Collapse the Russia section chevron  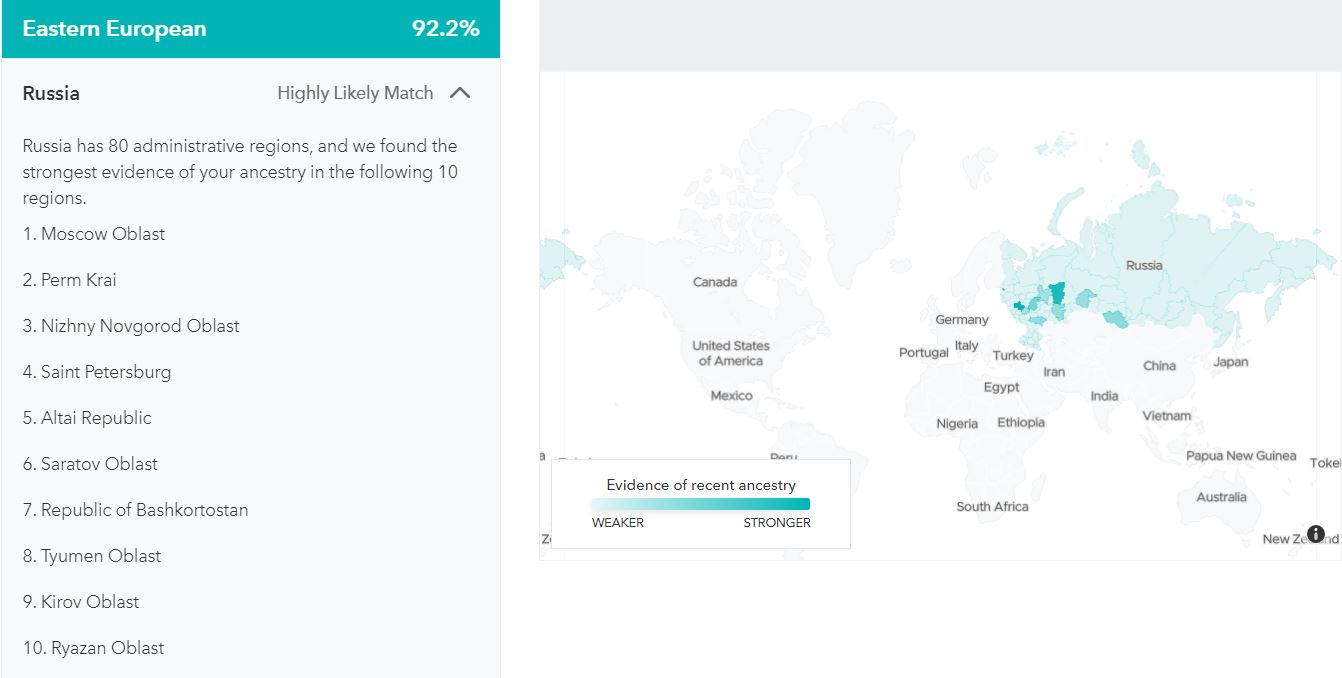click(460, 93)
